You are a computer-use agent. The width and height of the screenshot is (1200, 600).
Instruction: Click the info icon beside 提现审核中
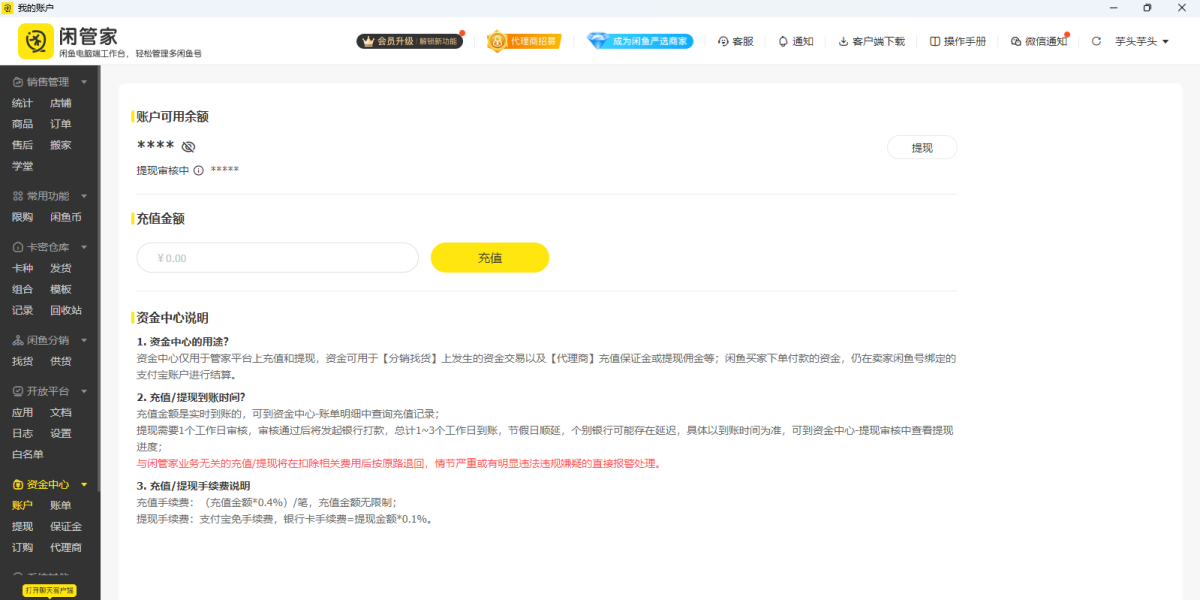[x=198, y=171]
